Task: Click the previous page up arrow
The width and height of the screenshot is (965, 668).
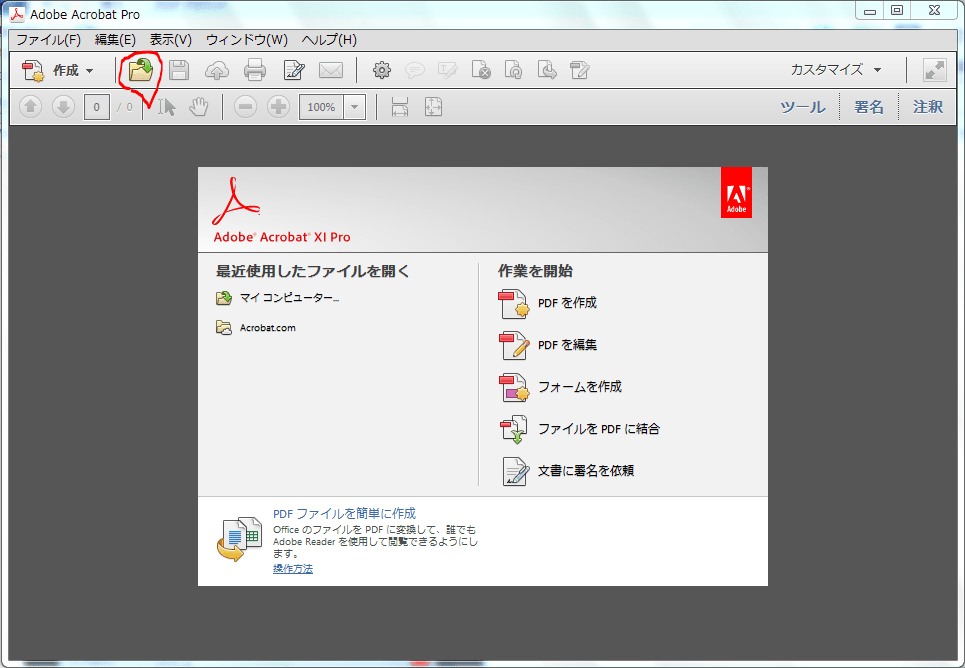Action: coord(30,107)
